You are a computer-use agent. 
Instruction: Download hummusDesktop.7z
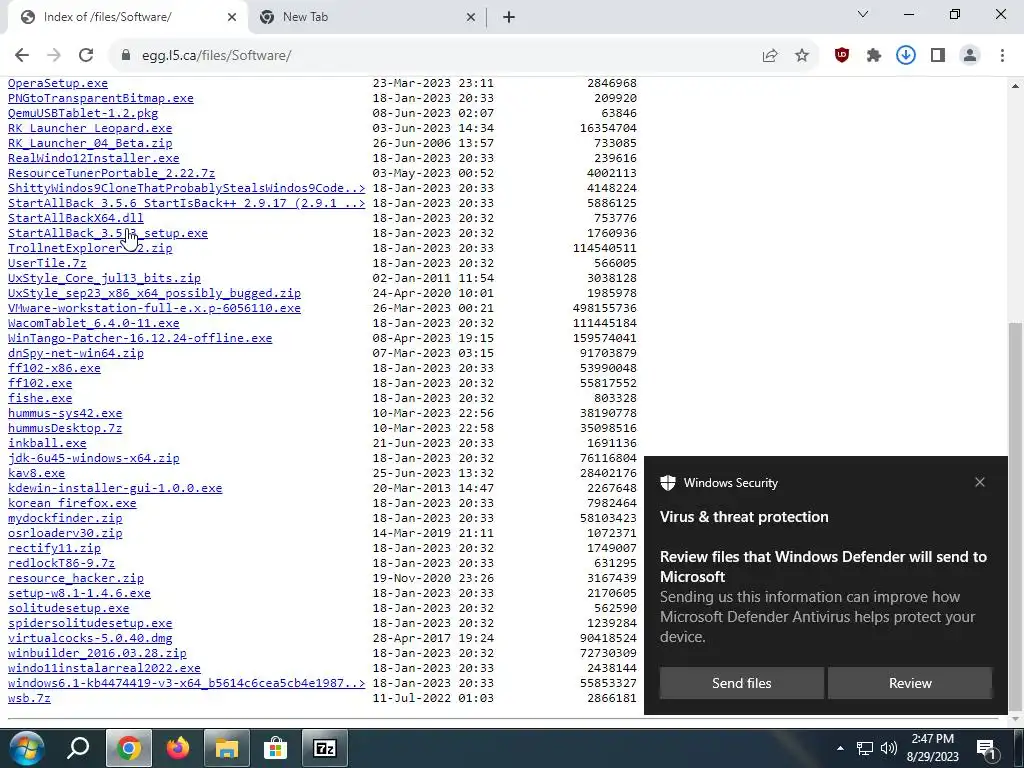[x=65, y=428]
